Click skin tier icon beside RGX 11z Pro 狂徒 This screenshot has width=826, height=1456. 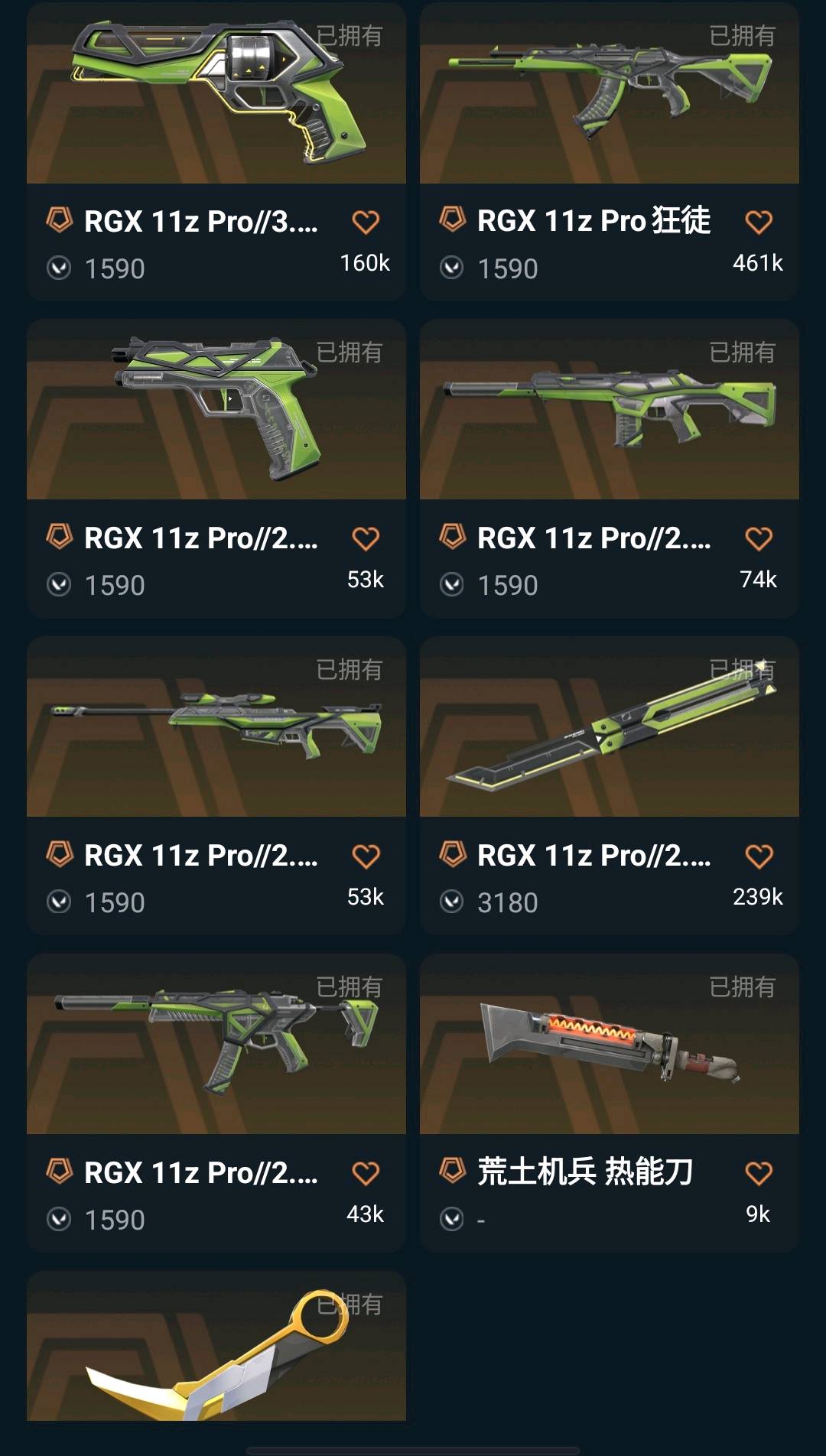tap(452, 219)
